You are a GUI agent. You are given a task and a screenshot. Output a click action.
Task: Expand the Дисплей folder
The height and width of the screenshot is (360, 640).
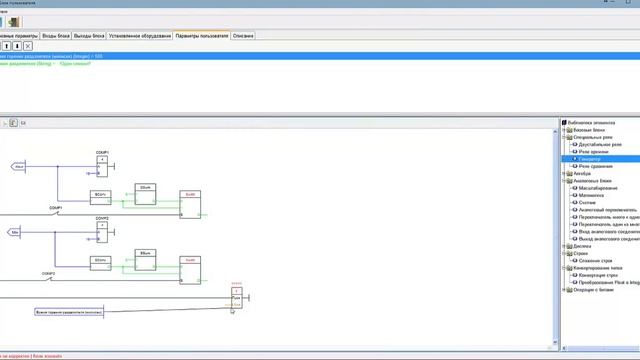[x=564, y=246]
